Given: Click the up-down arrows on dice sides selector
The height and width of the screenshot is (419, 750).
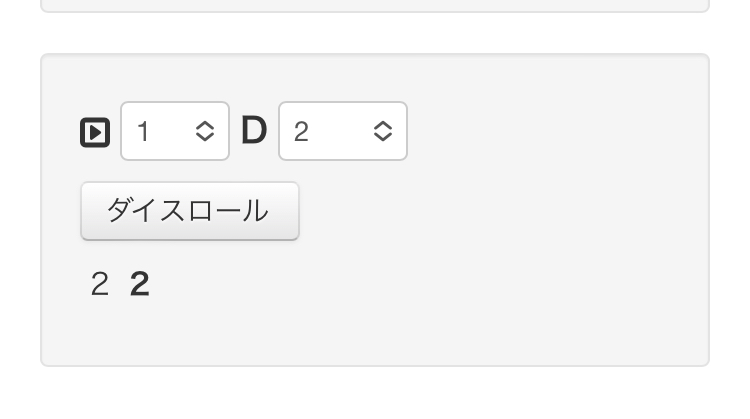Looking at the screenshot, I should (x=382, y=131).
